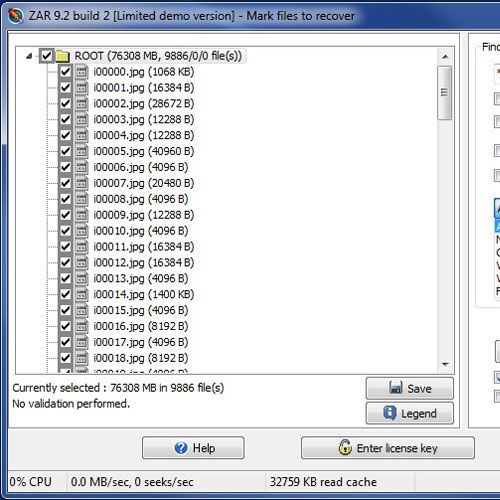Click the '0% CPU' status bar entry

point(30,482)
